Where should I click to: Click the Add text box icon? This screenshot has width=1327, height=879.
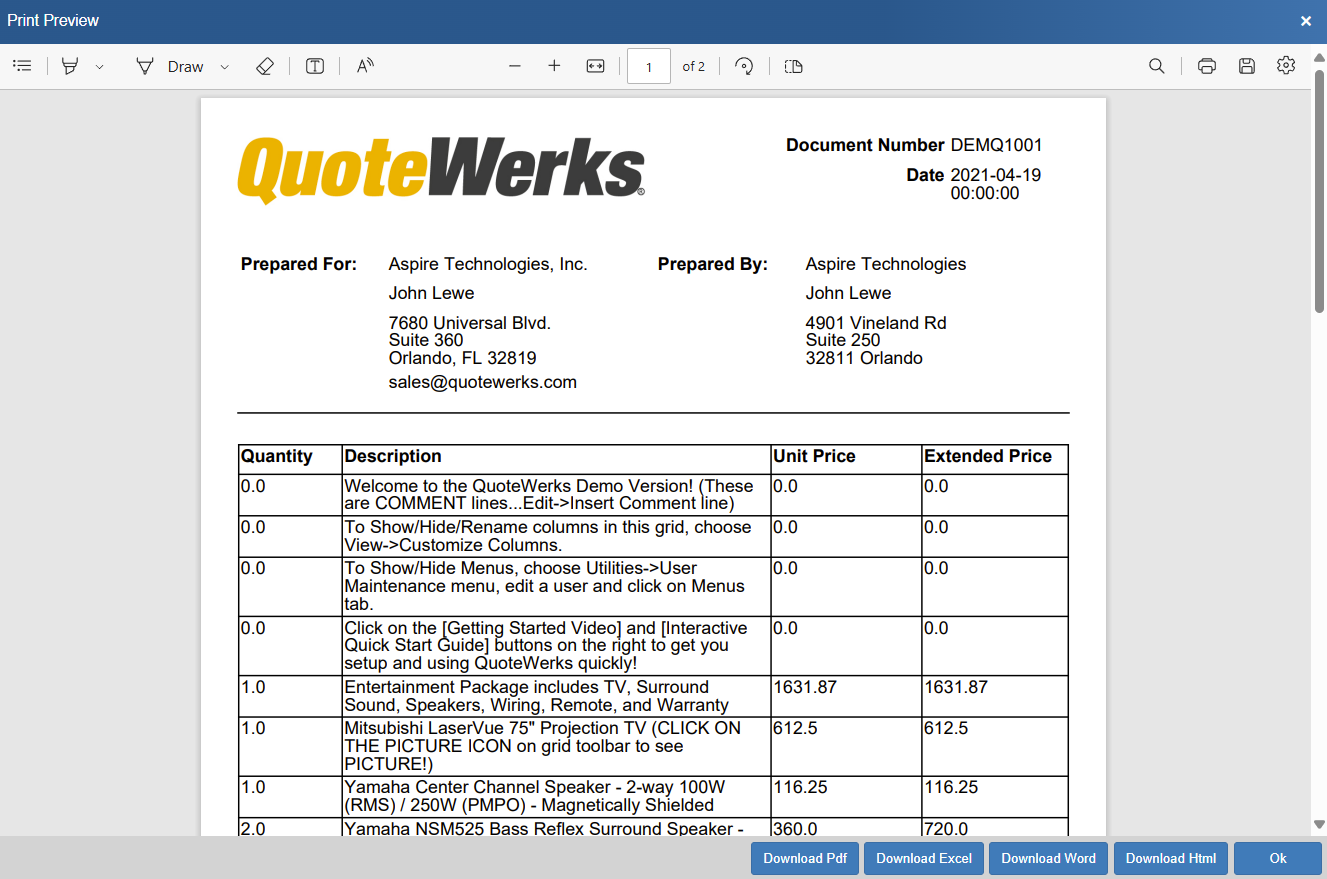click(x=315, y=66)
